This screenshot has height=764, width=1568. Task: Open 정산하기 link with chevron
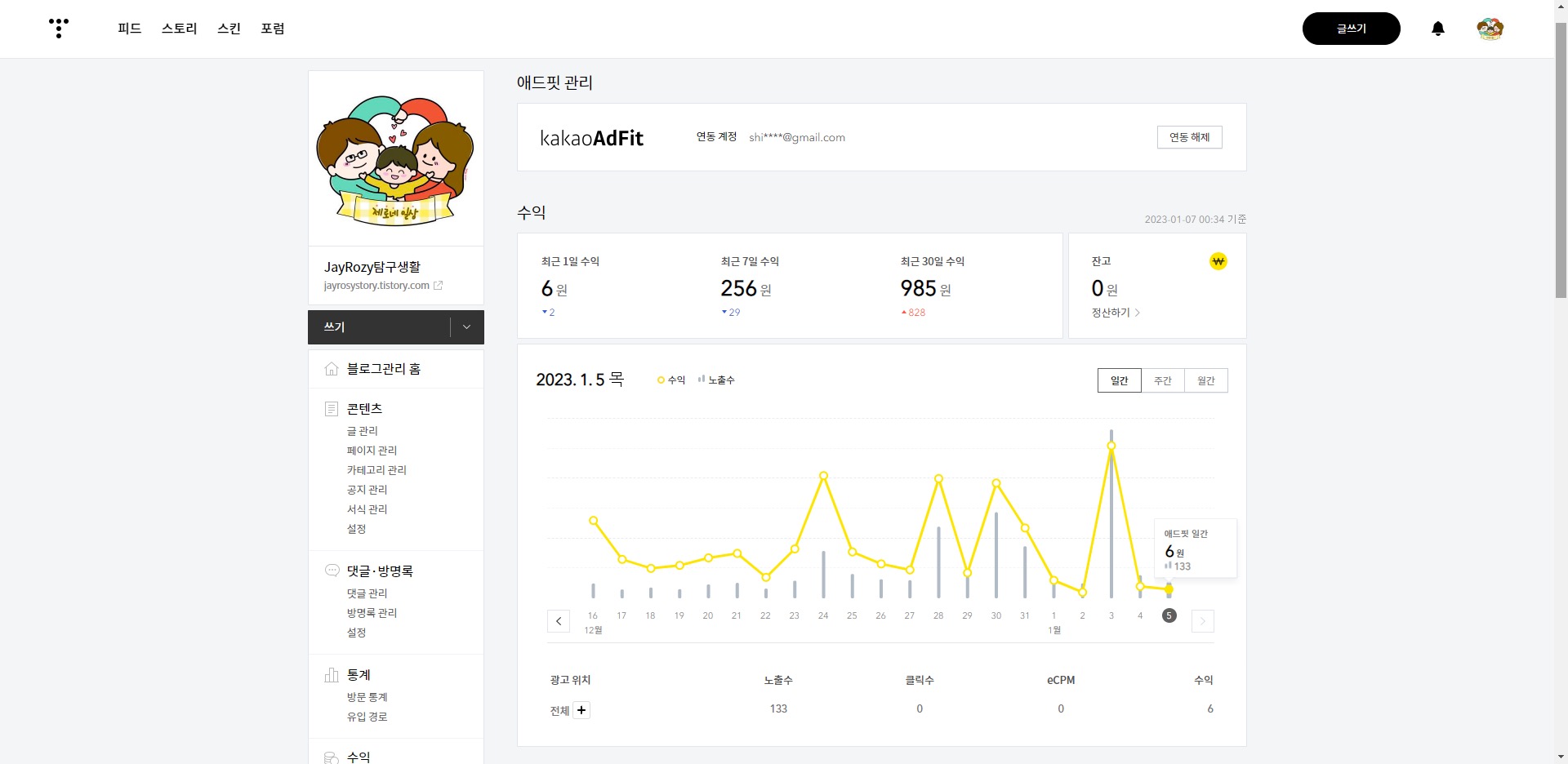pyautogui.click(x=1116, y=313)
